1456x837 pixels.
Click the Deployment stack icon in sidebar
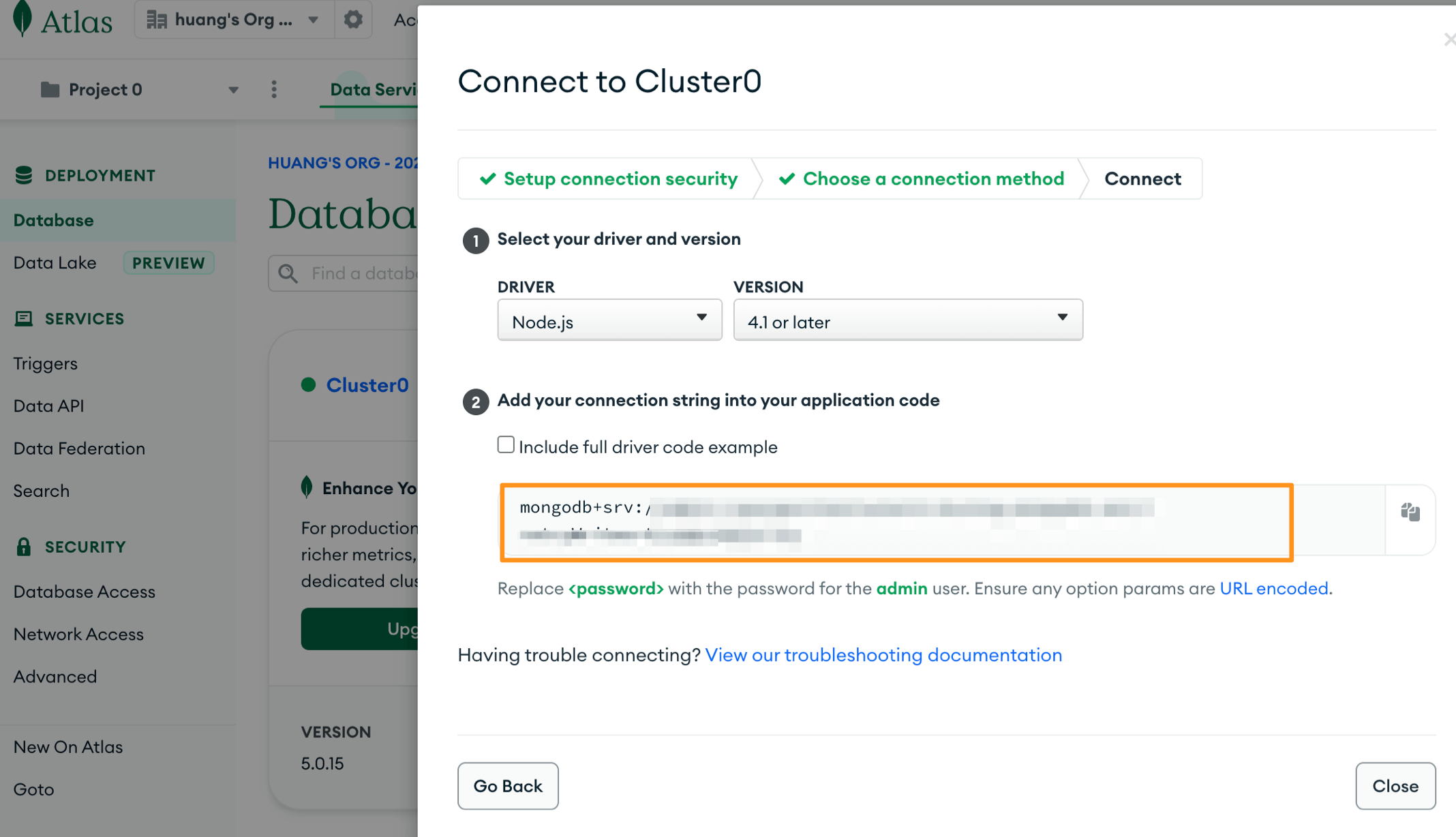pos(24,175)
